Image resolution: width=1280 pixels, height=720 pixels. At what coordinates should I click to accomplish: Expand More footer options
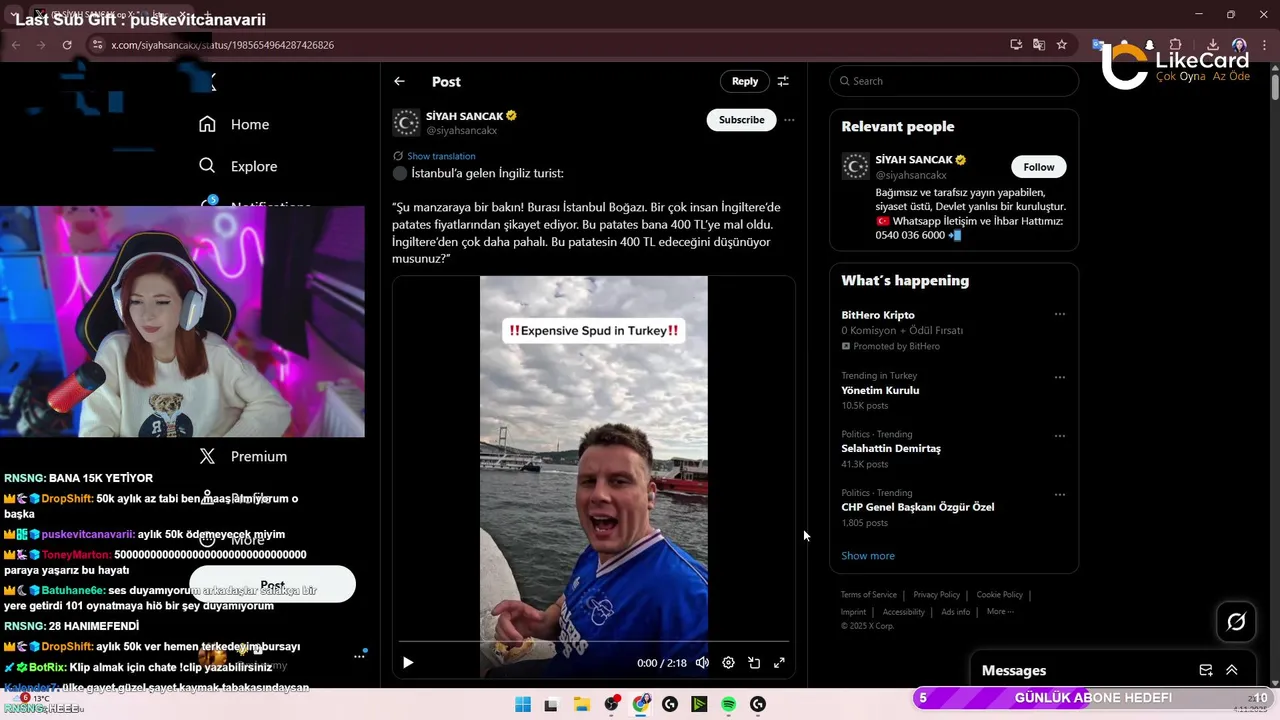tap(1000, 612)
